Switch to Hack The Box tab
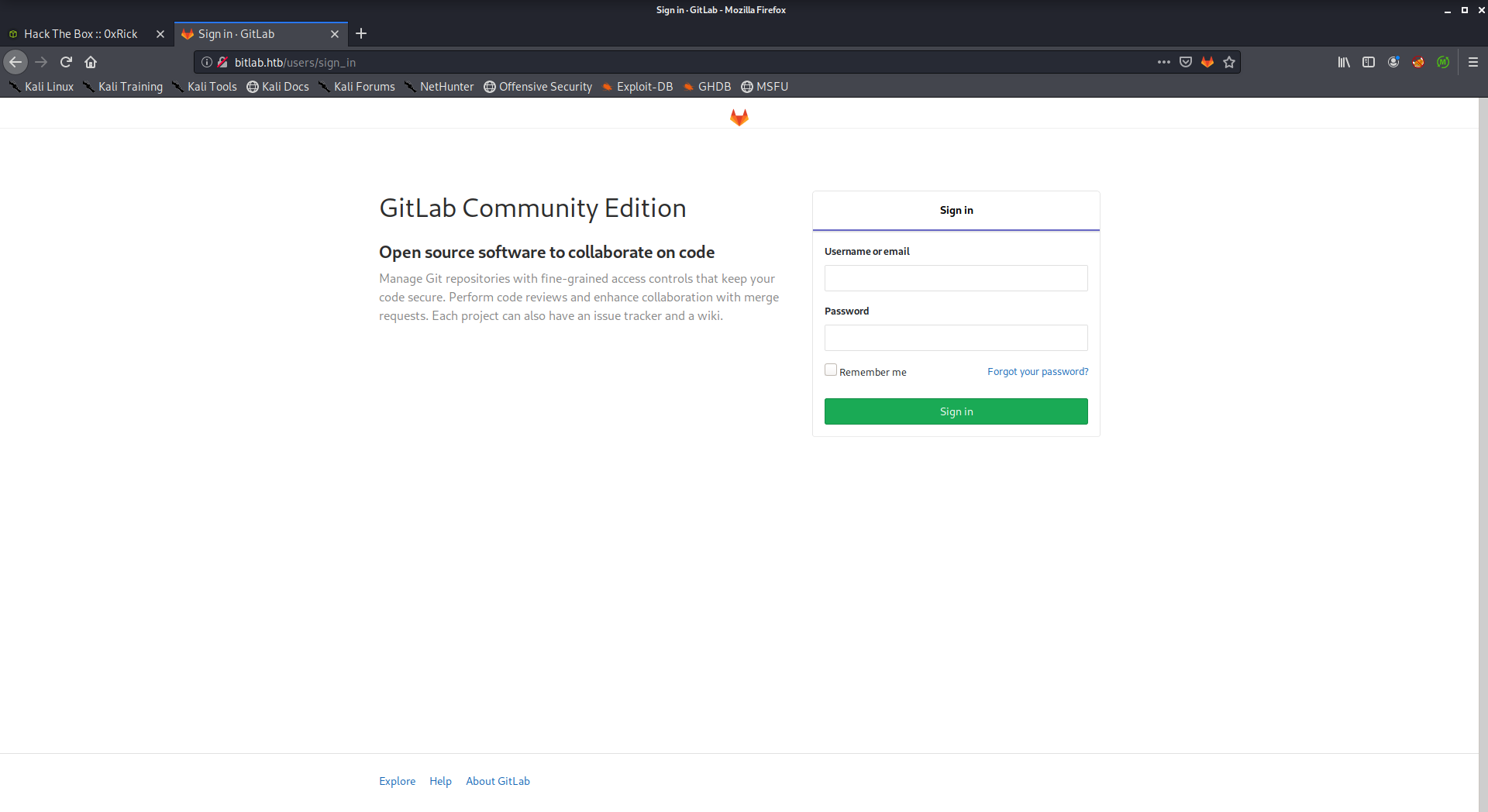Screen dimensions: 1488x812 pyautogui.click(x=81, y=34)
